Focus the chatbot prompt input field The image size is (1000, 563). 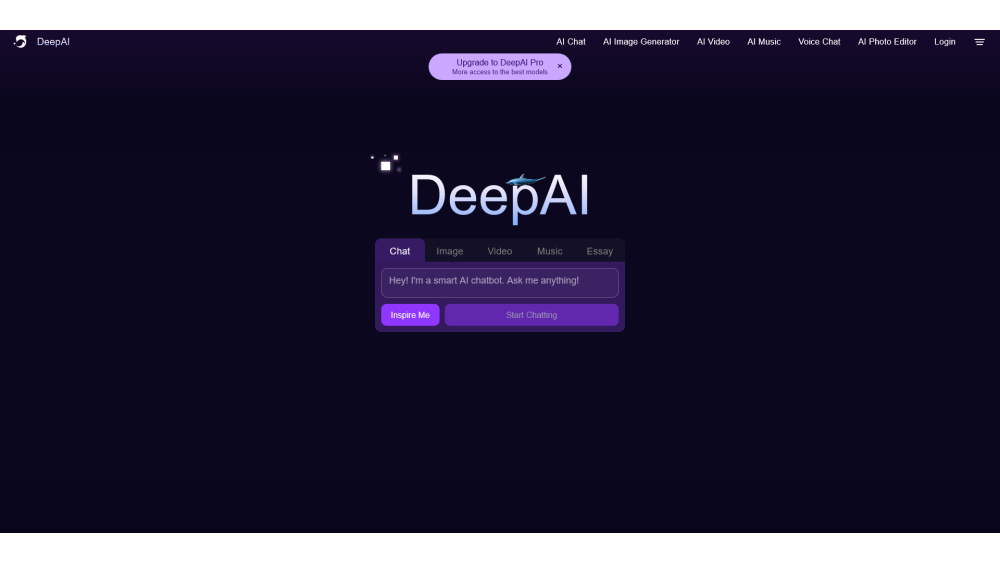coord(499,282)
